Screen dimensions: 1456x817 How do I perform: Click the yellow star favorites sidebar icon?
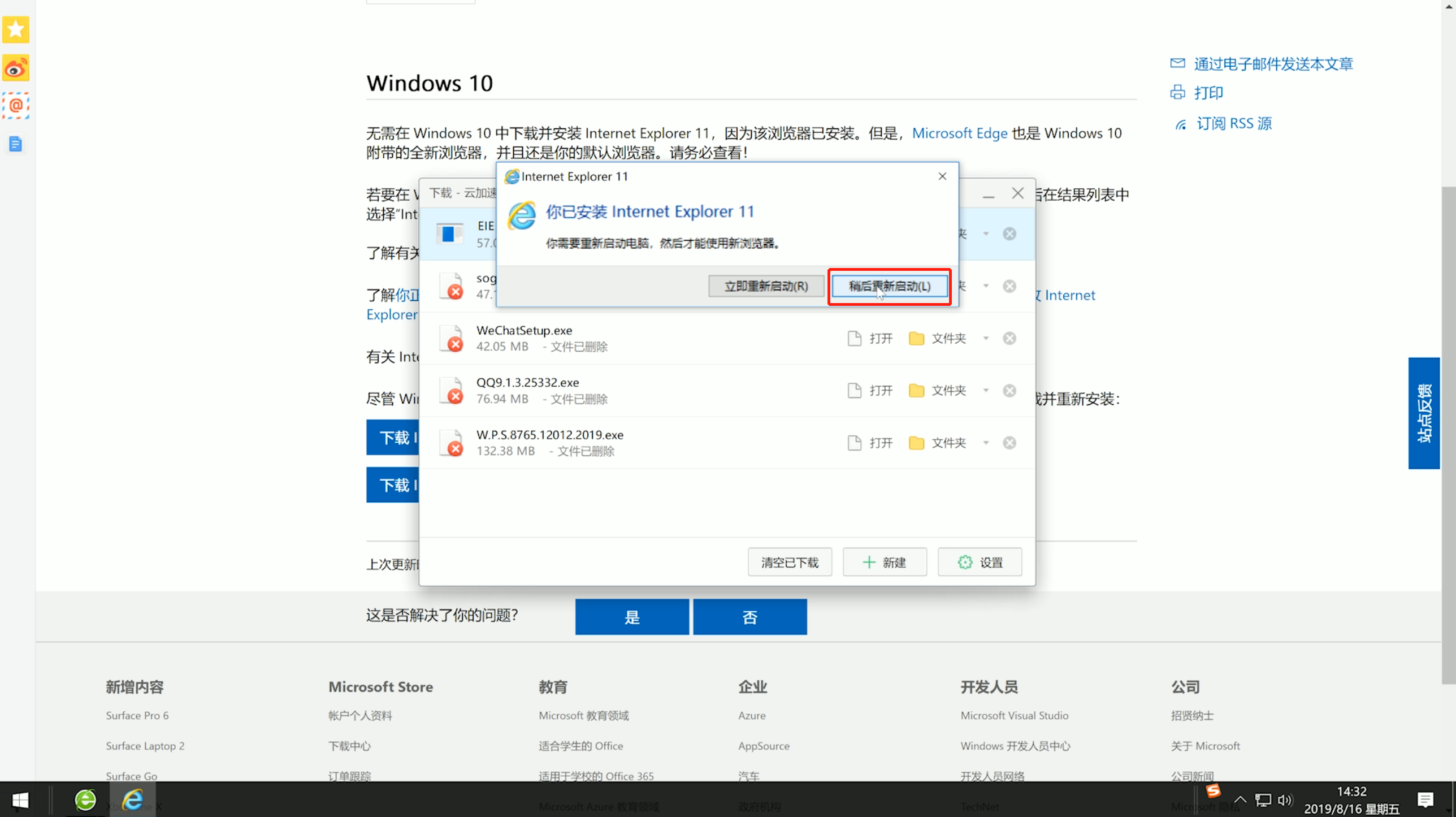click(16, 30)
